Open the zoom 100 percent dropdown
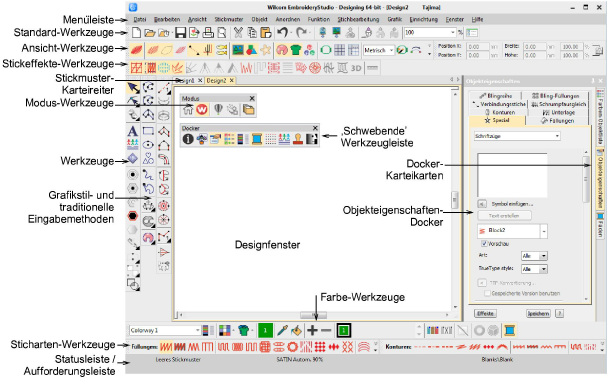Image resolution: width=607 pixels, height=388 pixels. click(x=453, y=33)
